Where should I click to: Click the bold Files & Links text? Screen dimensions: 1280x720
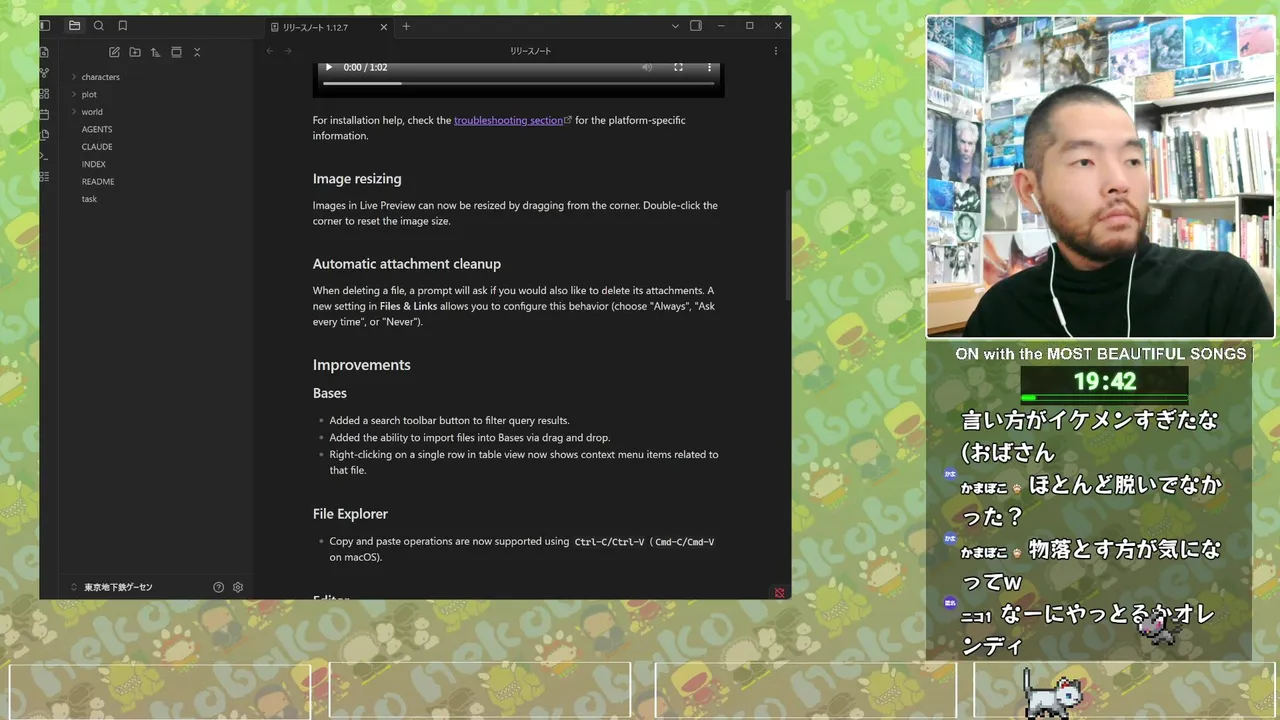[x=408, y=306]
